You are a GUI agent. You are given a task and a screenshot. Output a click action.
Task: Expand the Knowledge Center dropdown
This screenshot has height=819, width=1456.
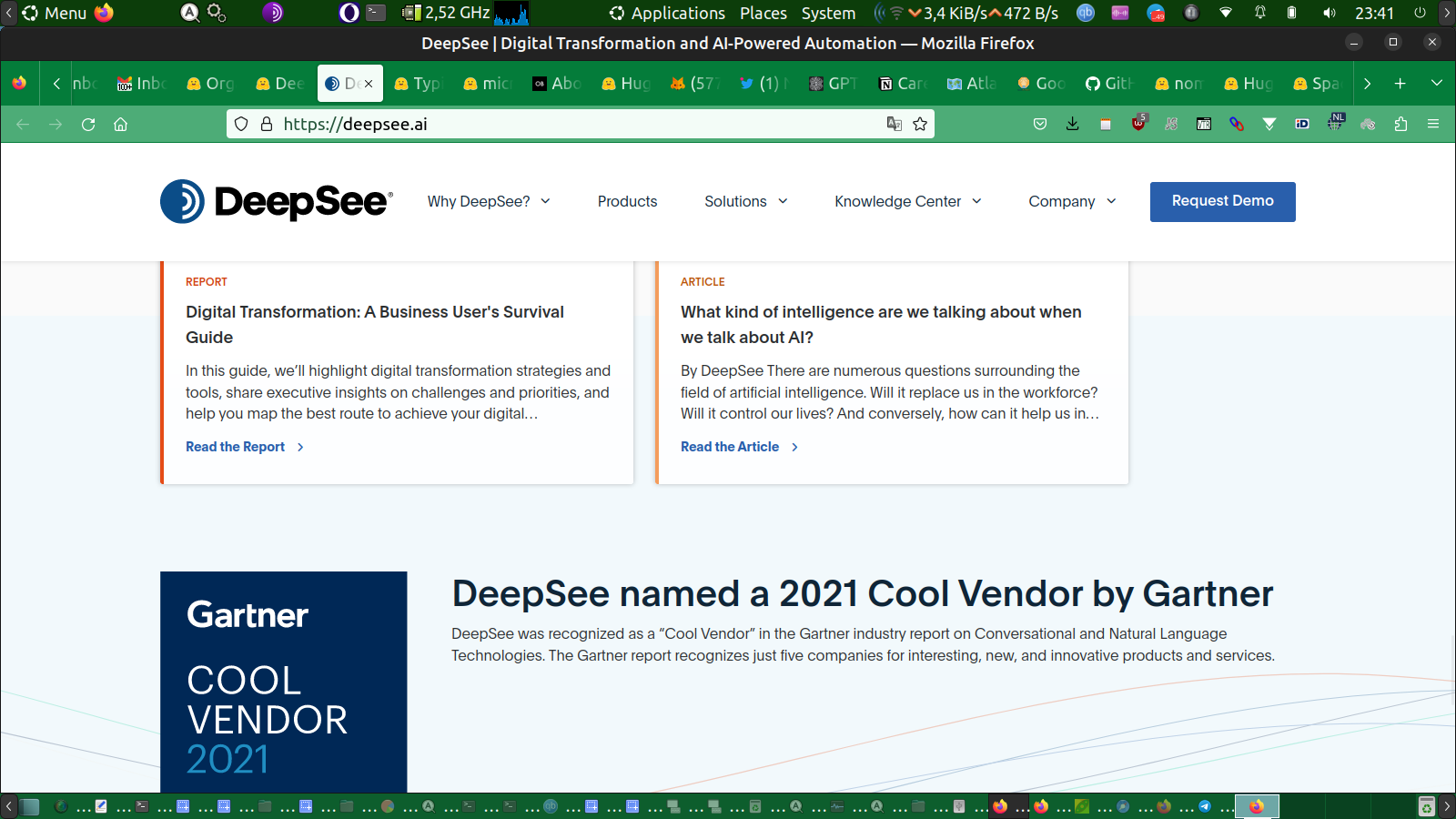907,202
